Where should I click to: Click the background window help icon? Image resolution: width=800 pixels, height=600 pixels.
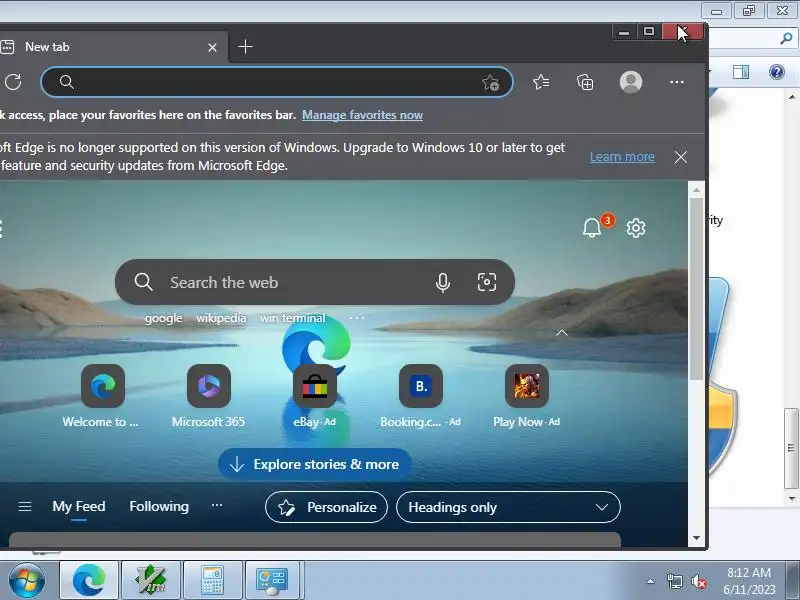coord(777,72)
